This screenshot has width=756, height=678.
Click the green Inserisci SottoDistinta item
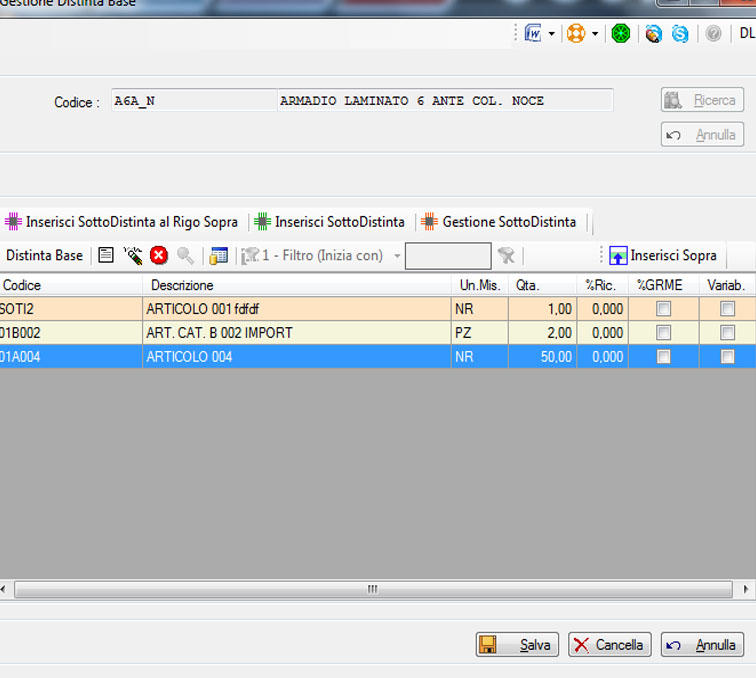pyautogui.click(x=330, y=222)
